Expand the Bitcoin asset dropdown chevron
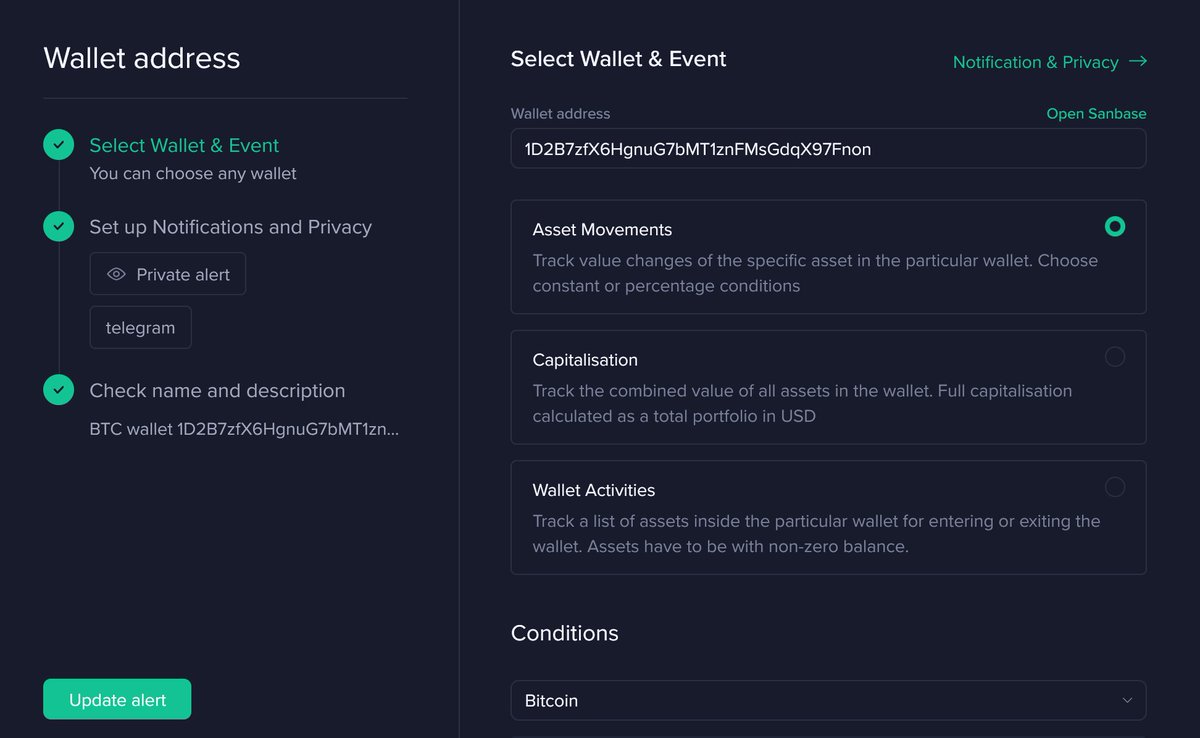The height and width of the screenshot is (738, 1200). (1127, 701)
